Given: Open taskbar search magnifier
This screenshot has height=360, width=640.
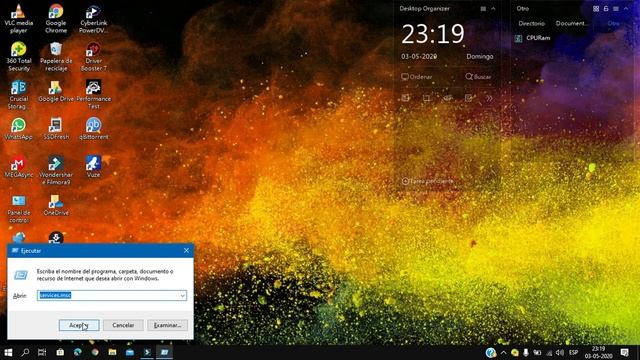Looking at the screenshot, I should (25, 352).
